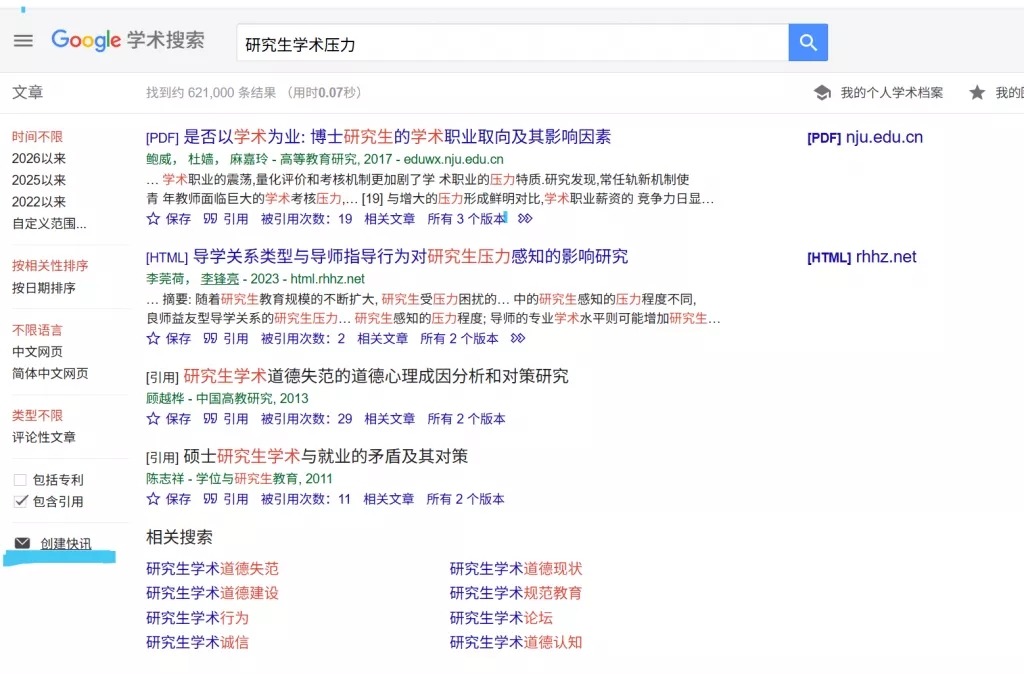1024x674 pixels.
Task: Click the double-chevron icon after 所有 3 个版本
Action: pos(525,218)
